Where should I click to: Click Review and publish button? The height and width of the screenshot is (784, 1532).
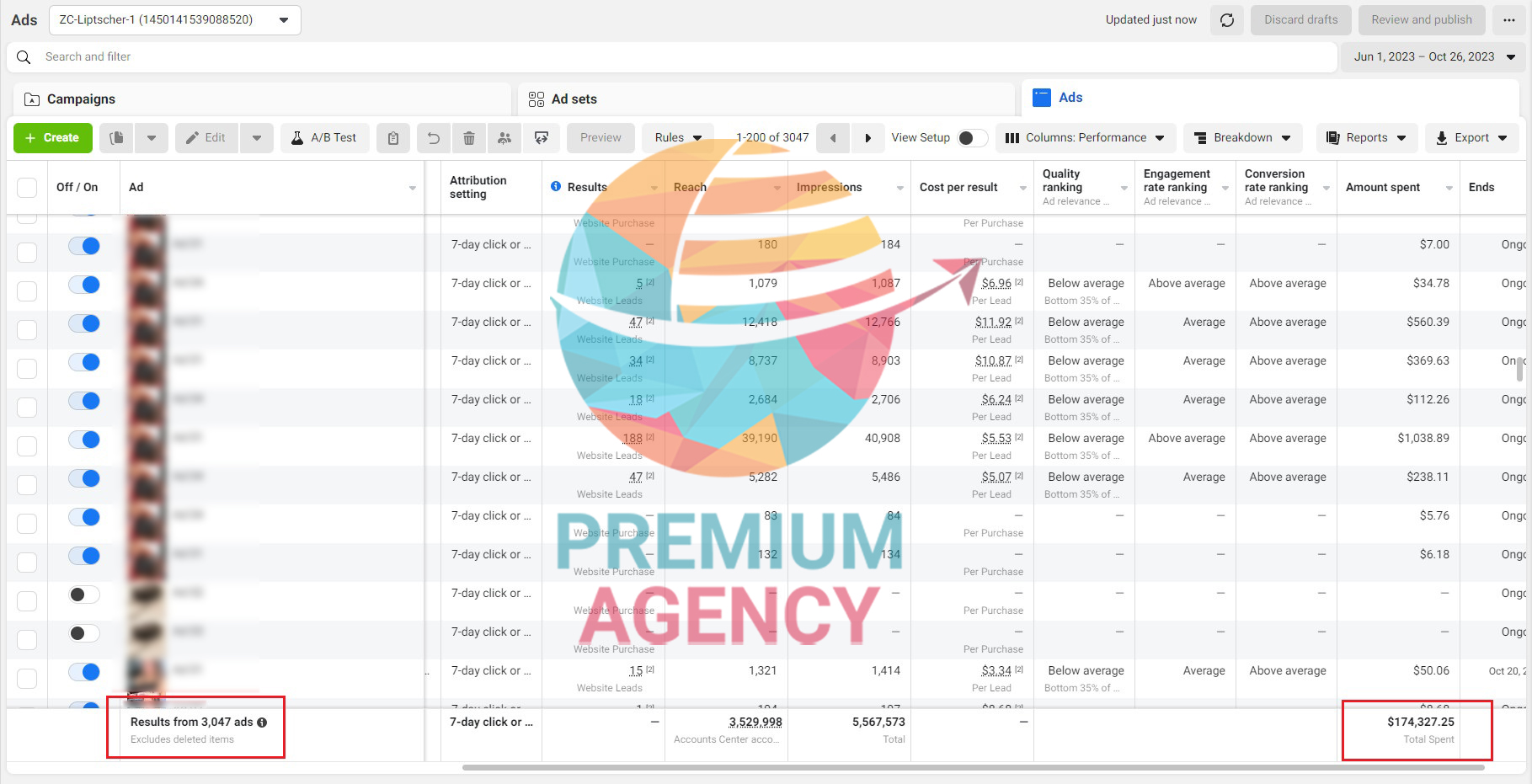[1422, 20]
